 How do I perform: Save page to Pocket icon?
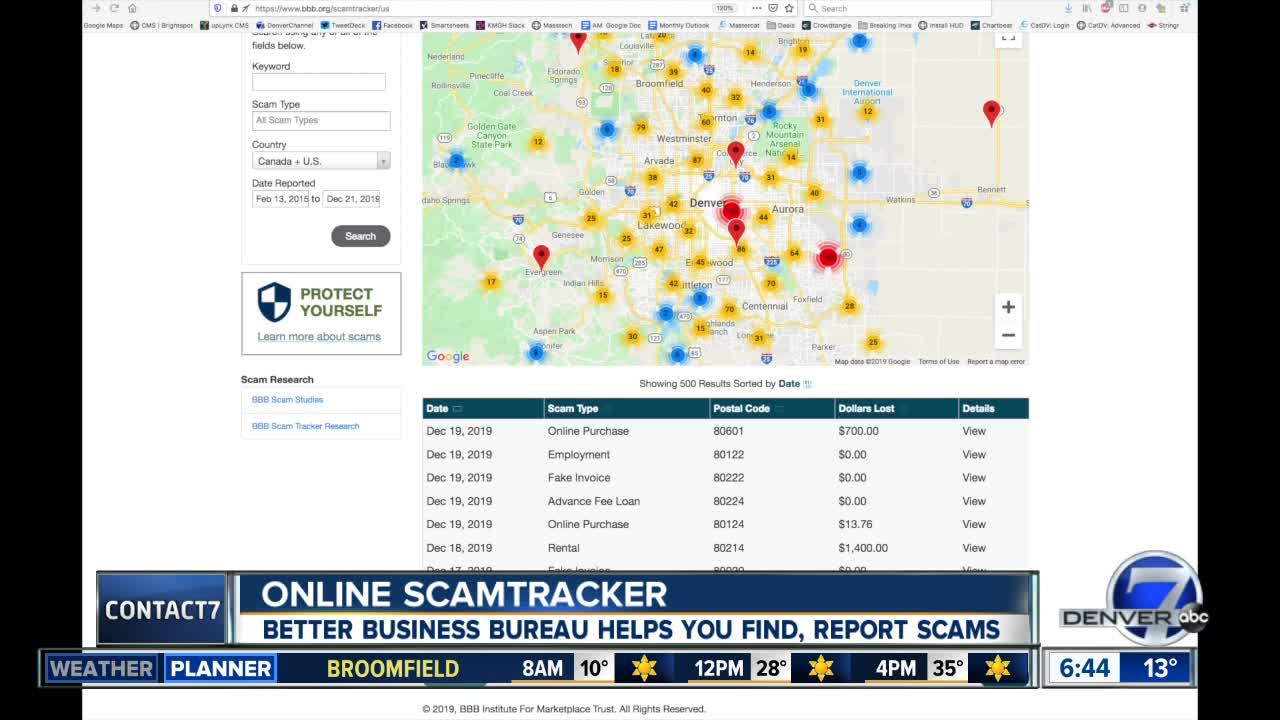(x=775, y=8)
